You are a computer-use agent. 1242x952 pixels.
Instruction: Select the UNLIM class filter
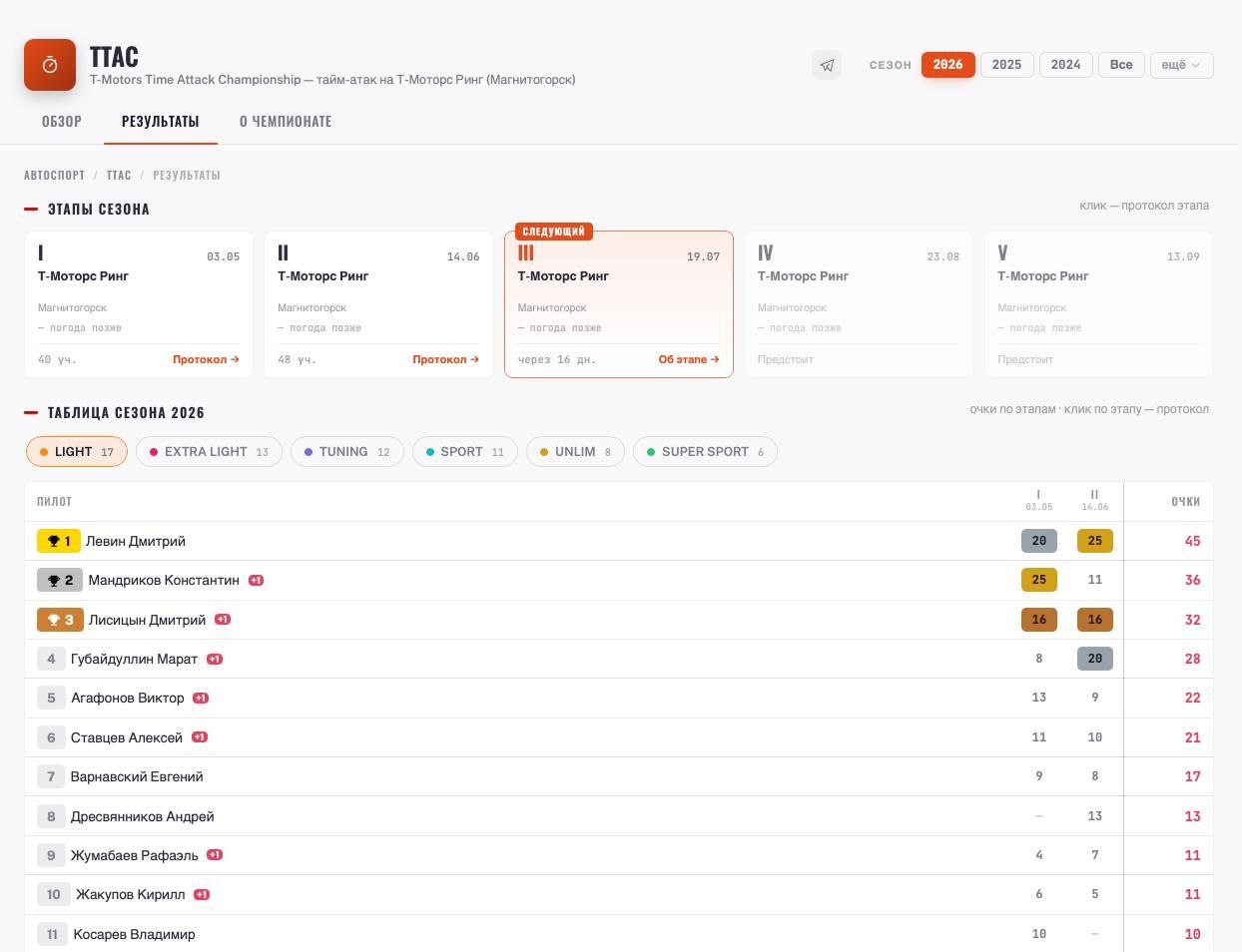(575, 452)
